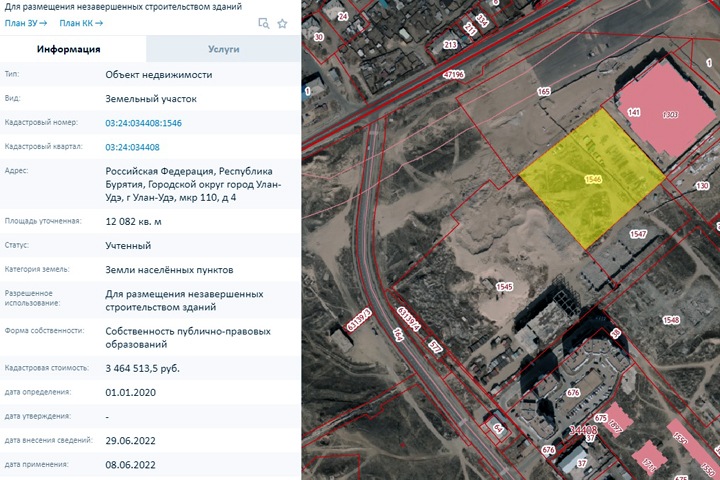Add parcel to favorites with star icon

tap(283, 23)
